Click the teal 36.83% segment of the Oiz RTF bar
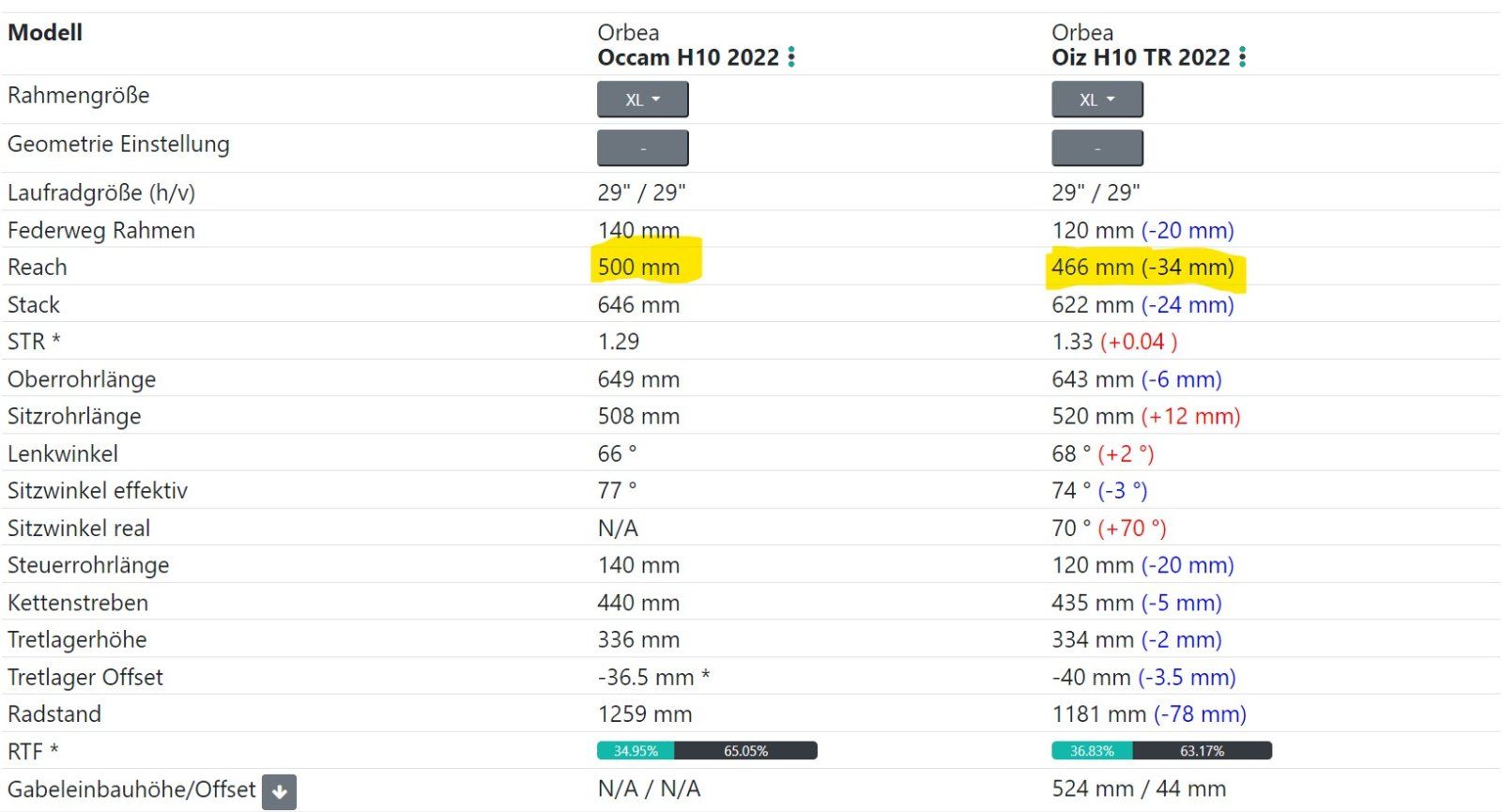This screenshot has height=812, width=1502. tap(1092, 751)
